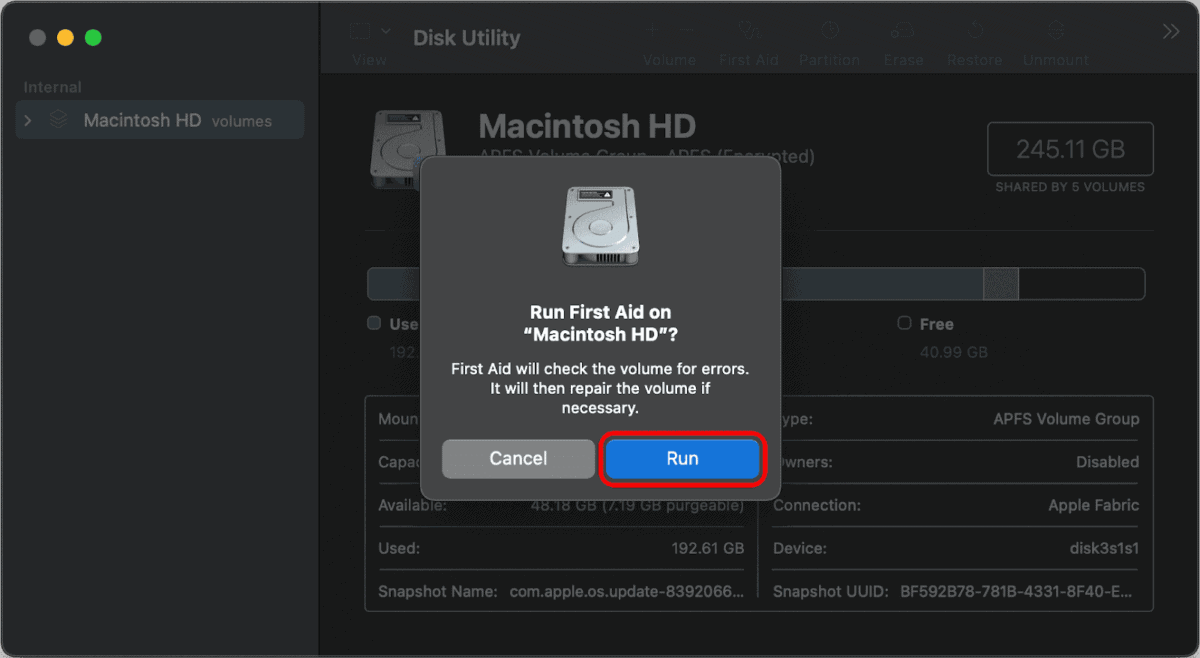Click the "192.61 GB" used value
The height and width of the screenshot is (658, 1200).
708,548
